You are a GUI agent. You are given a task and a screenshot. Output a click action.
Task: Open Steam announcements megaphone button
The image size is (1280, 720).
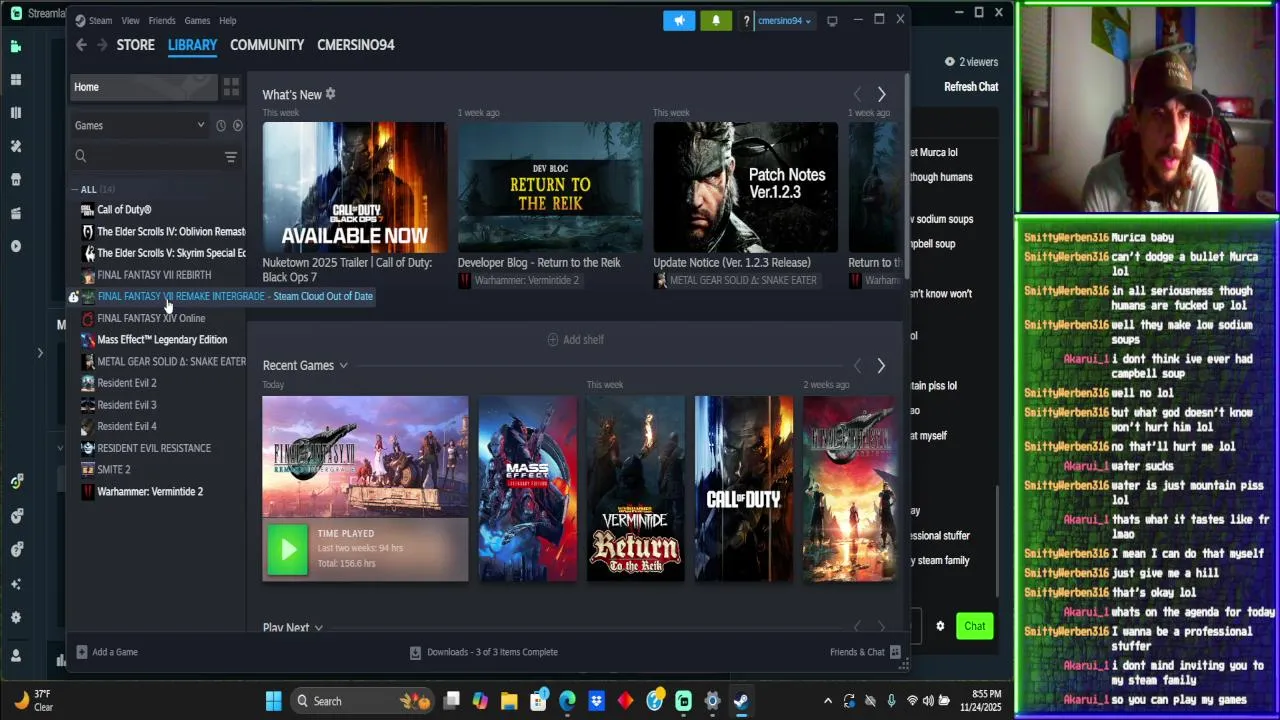click(679, 20)
